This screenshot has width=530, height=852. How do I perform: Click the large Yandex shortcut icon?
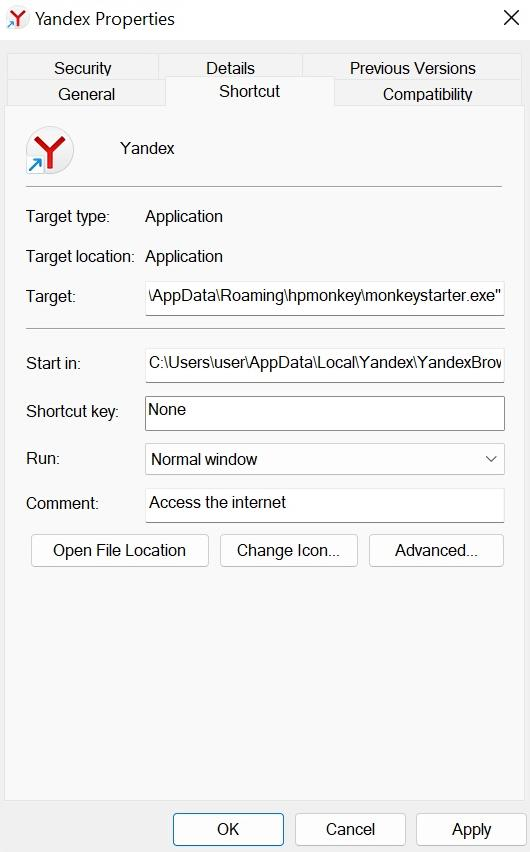click(49, 150)
